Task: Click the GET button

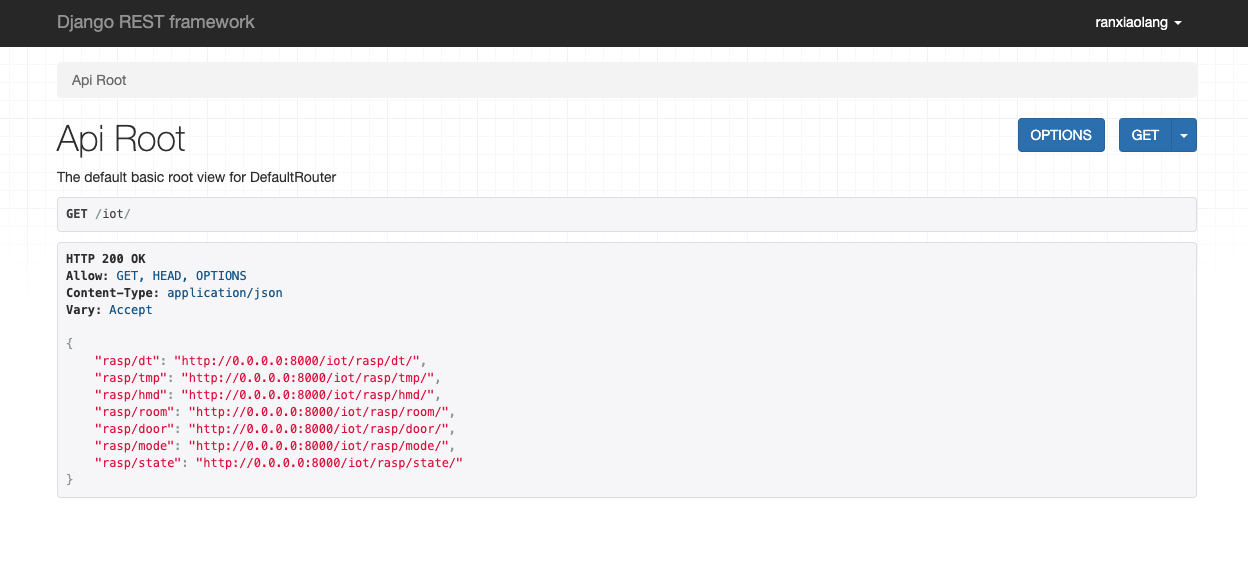Action: pos(1145,135)
